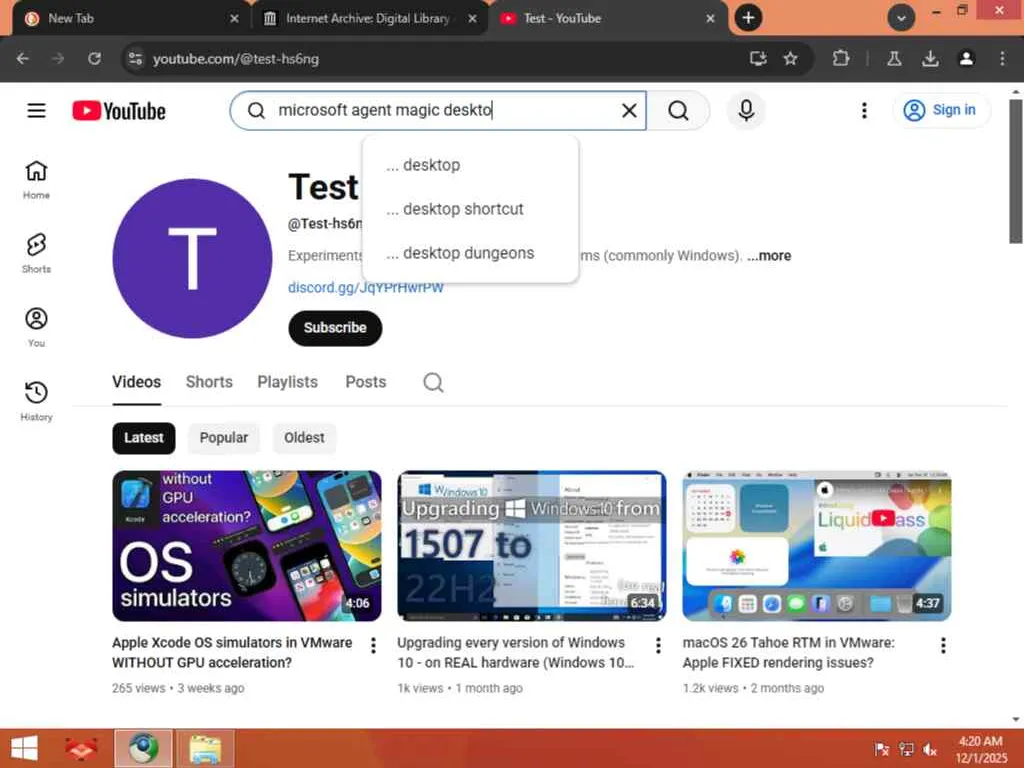Open the network tray icon

click(x=906, y=749)
